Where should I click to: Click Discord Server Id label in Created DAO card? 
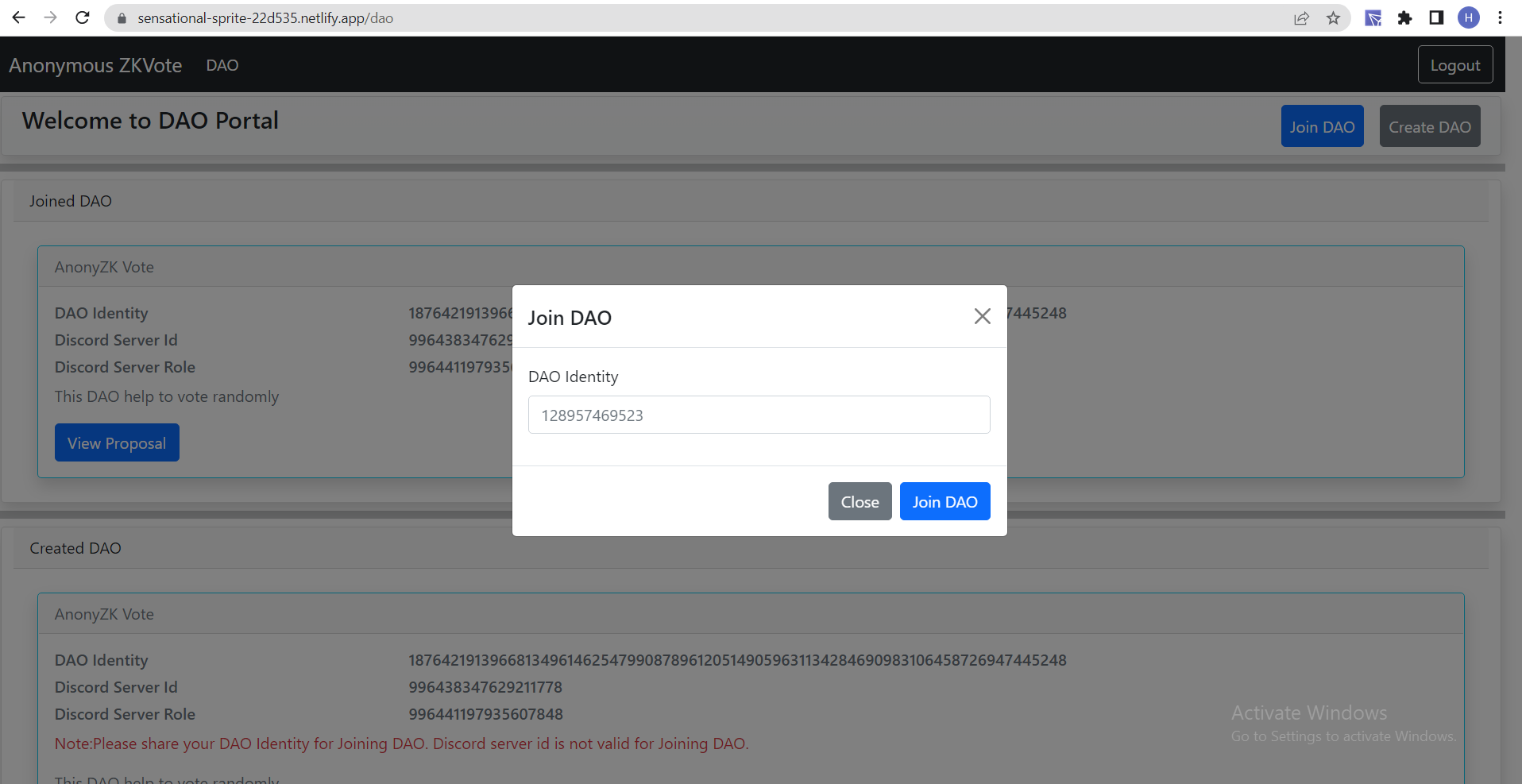coord(116,687)
